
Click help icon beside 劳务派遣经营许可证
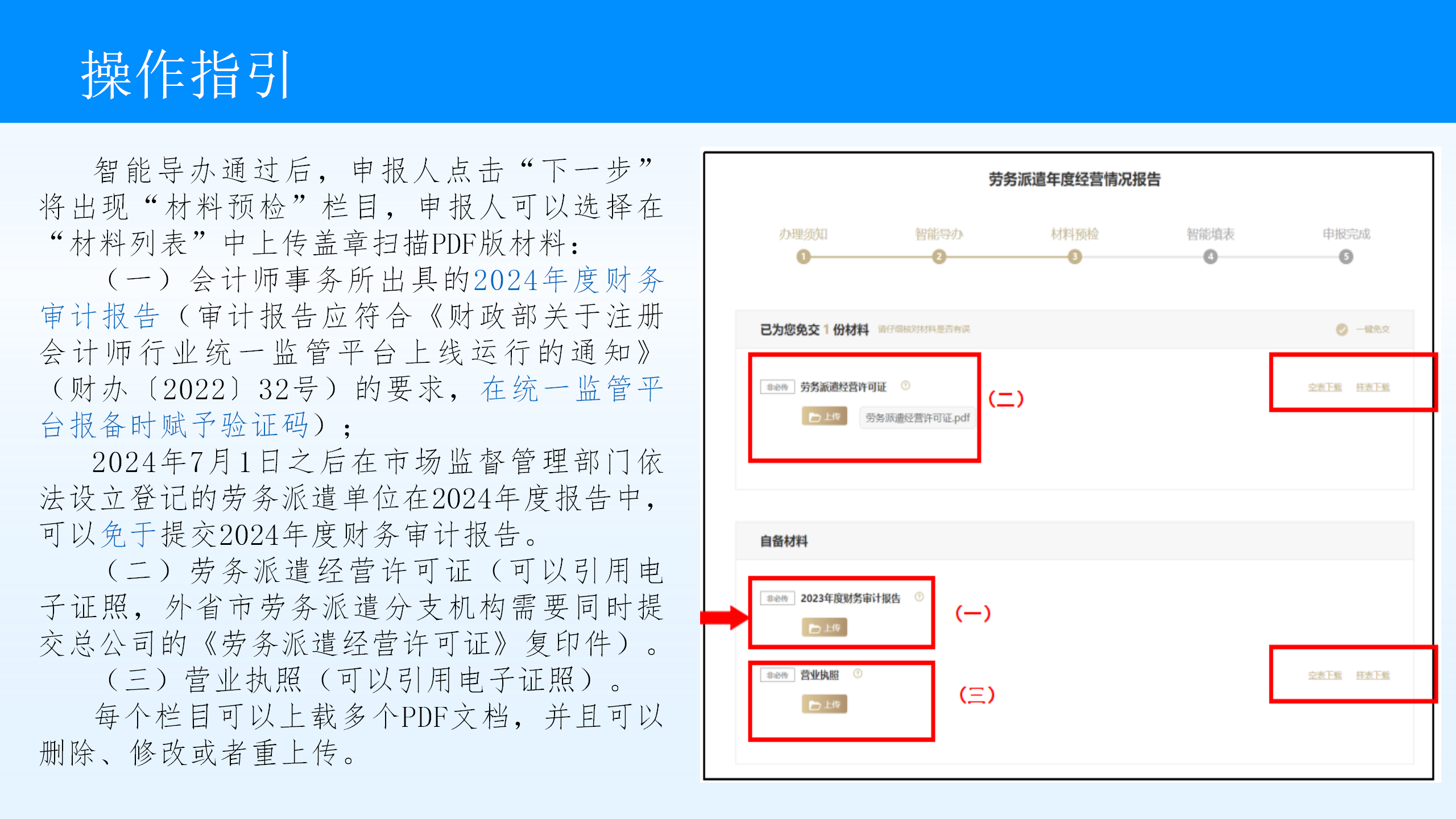pyautogui.click(x=905, y=386)
